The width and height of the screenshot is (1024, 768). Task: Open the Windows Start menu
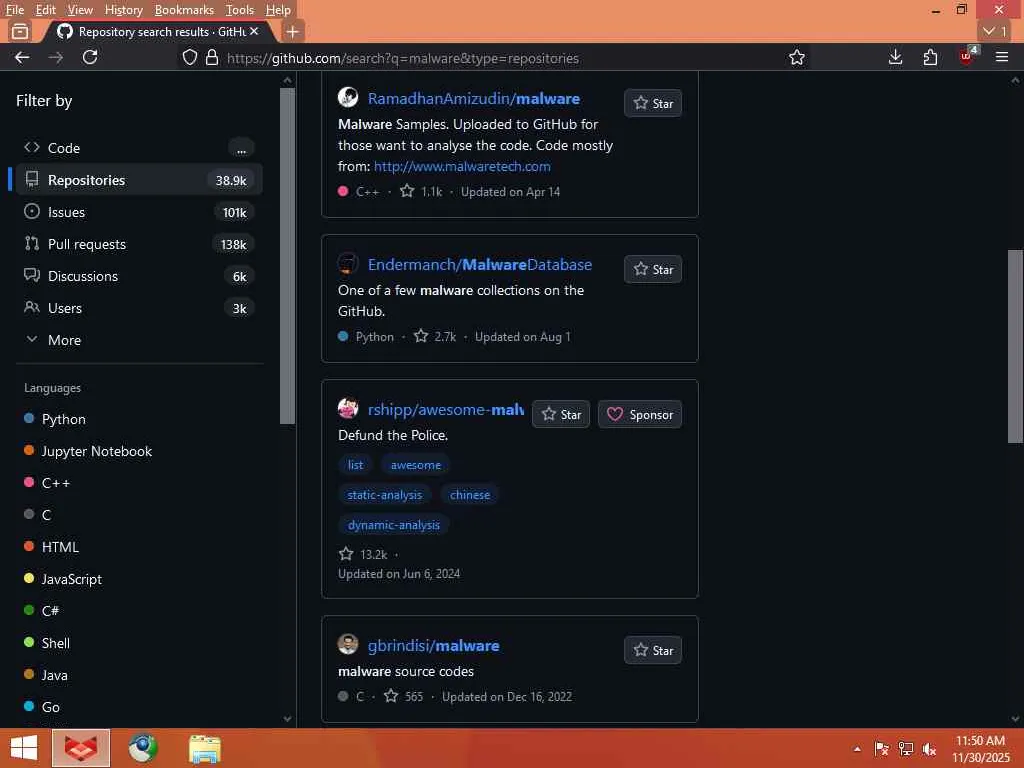click(x=24, y=748)
